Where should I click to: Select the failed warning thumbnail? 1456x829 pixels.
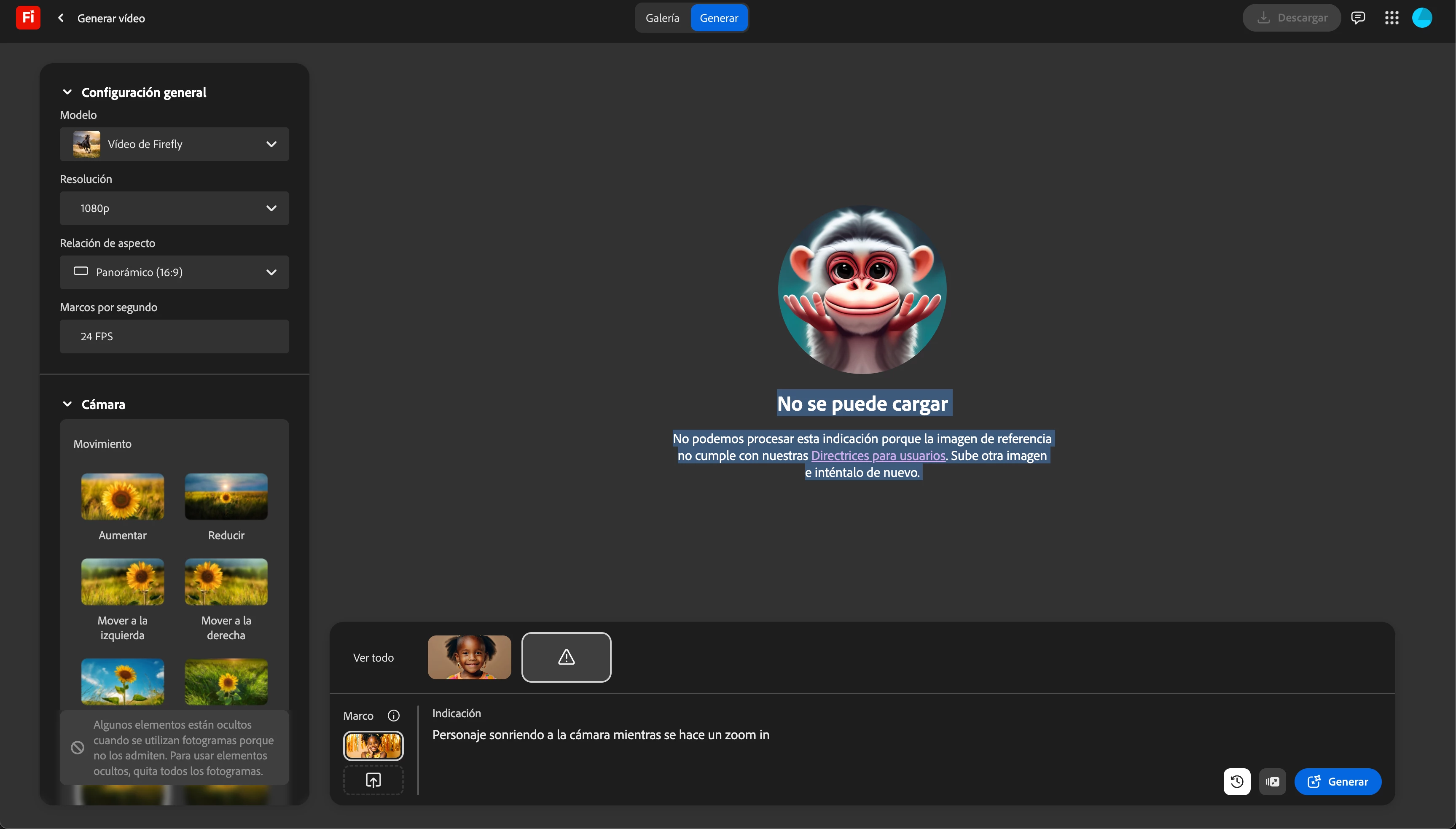coord(566,657)
